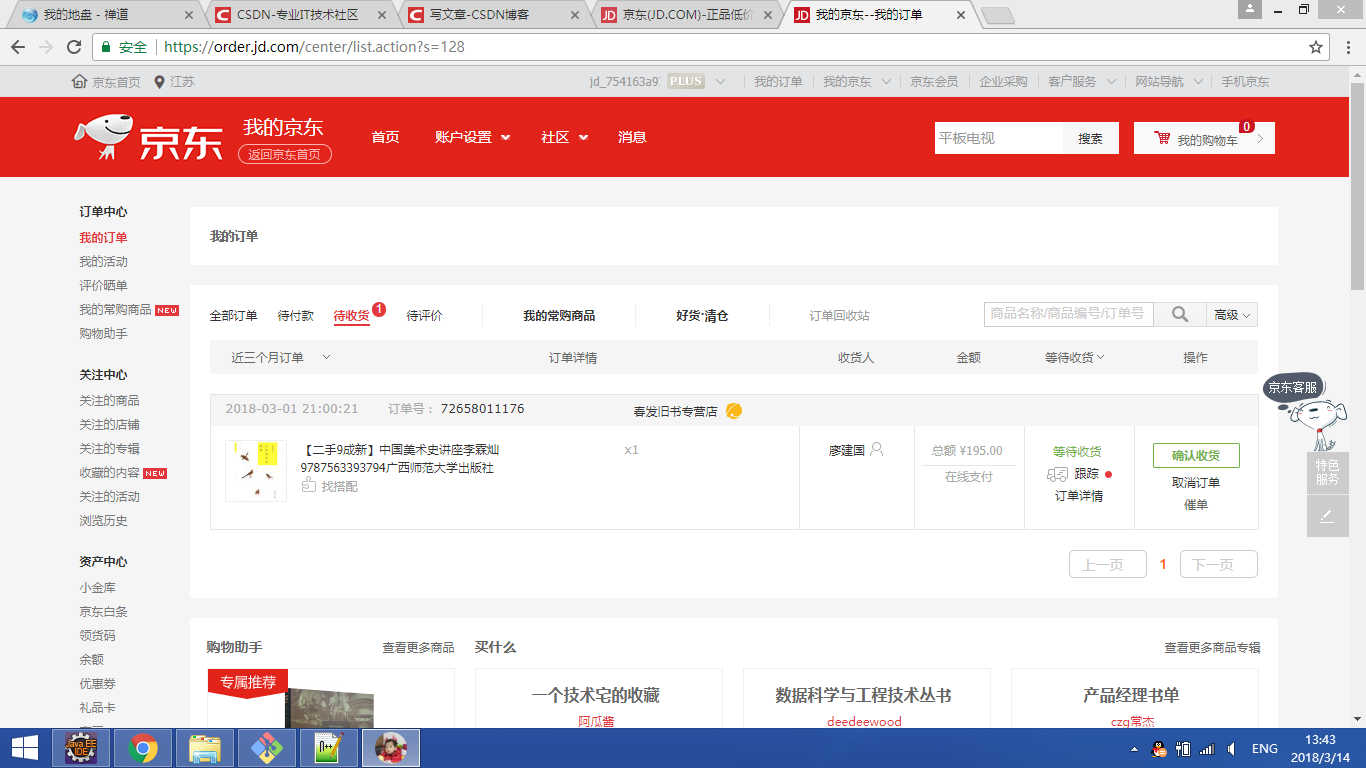Open Chrome from the taskbar
This screenshot has height=768, width=1366.
143,748
